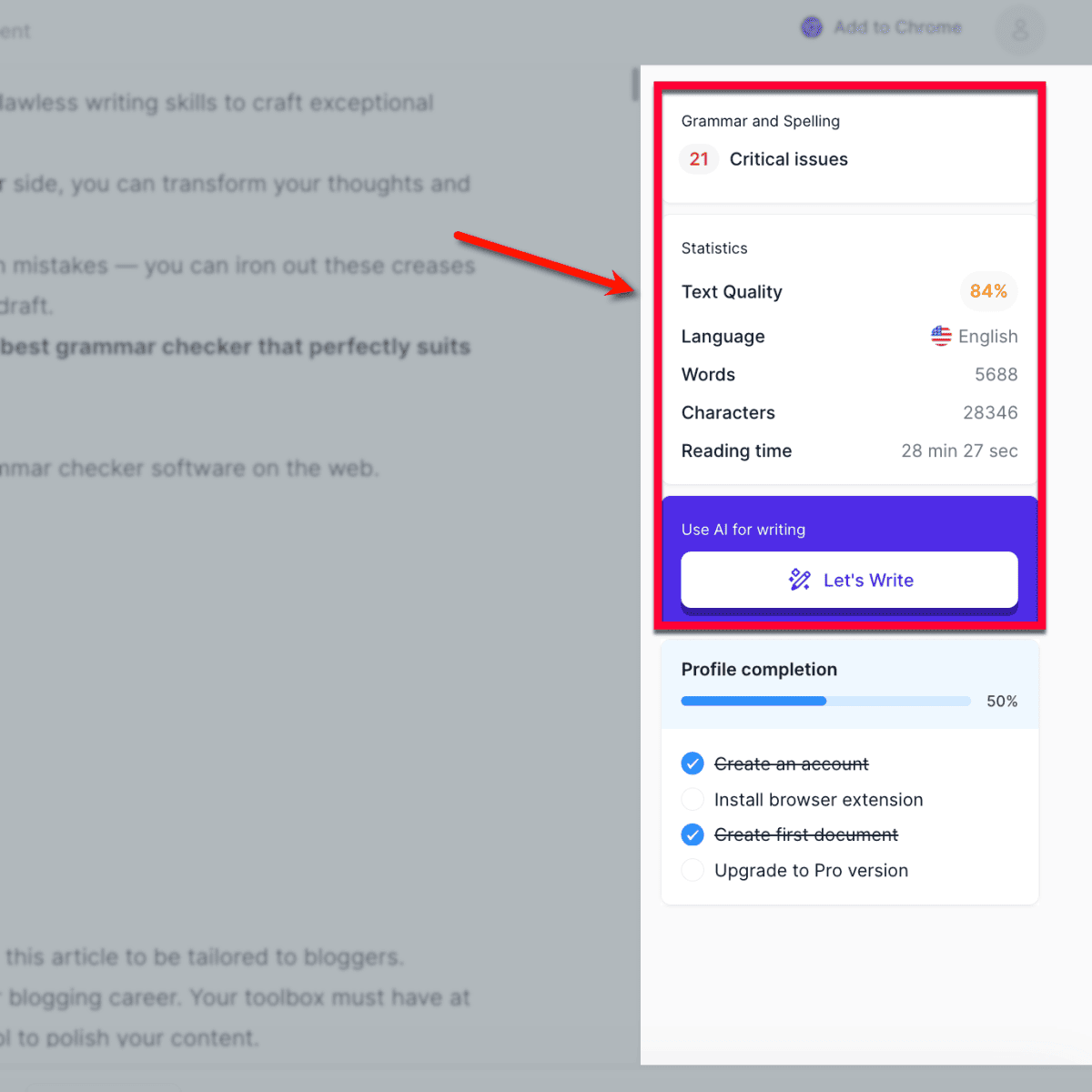The image size is (1092, 1092).
Task: Click the 21 critical issues badge
Action: tap(699, 159)
